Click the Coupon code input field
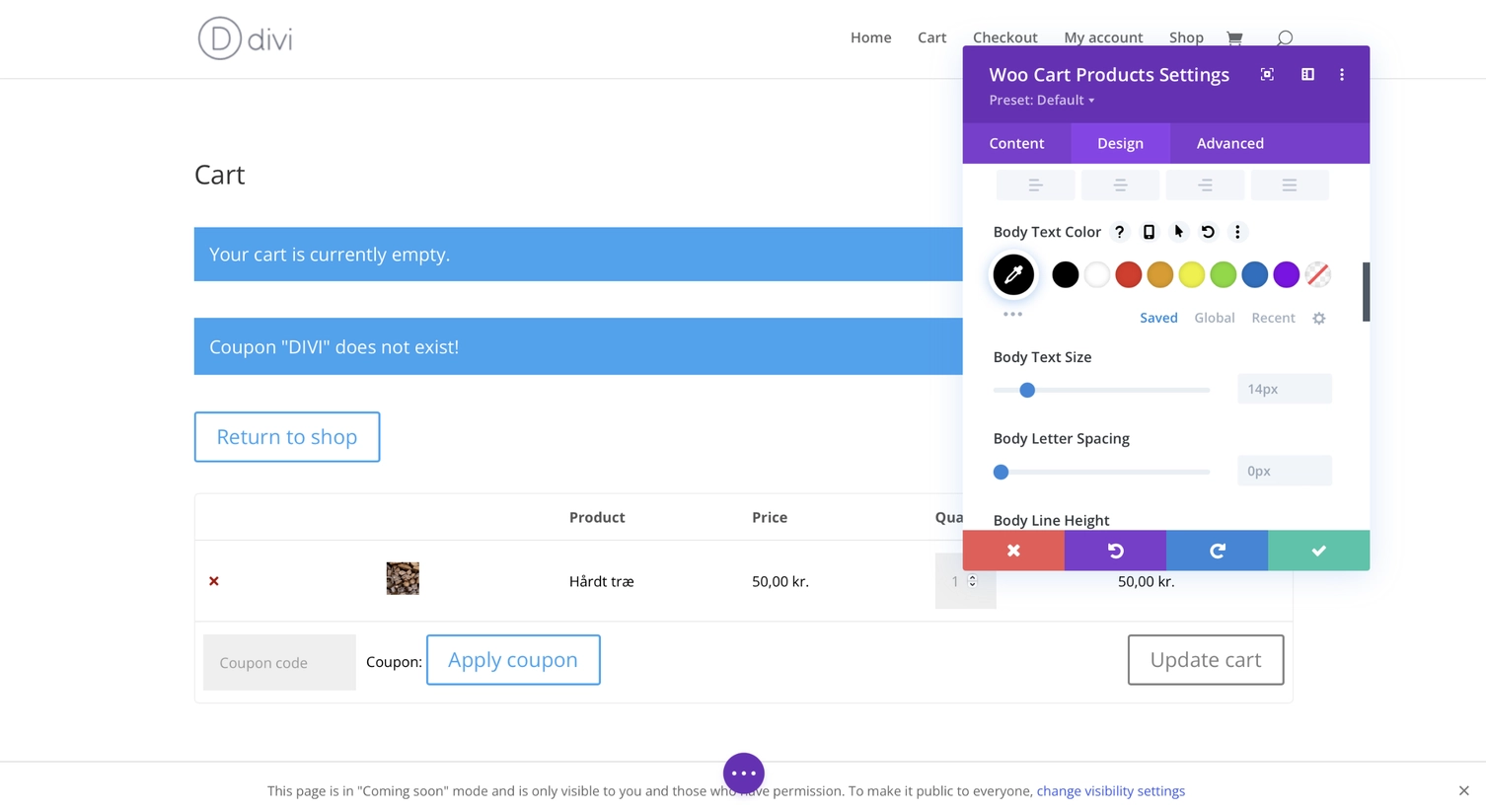The image size is (1486, 812). coord(279,663)
